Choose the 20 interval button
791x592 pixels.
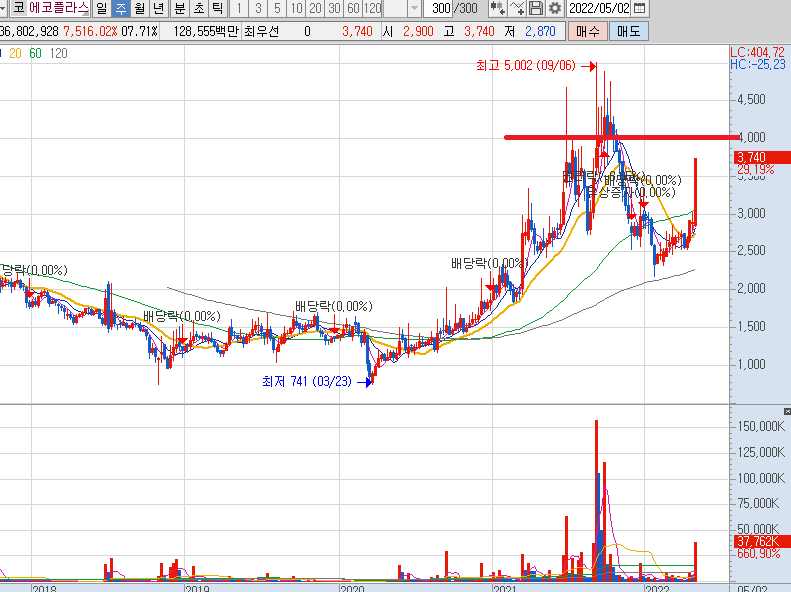click(x=316, y=8)
